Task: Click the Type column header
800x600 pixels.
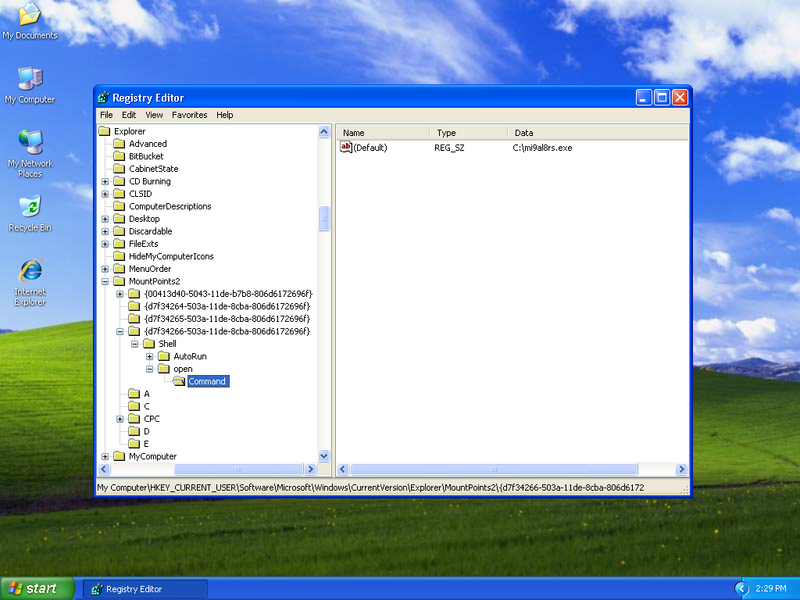Action: pos(469,133)
